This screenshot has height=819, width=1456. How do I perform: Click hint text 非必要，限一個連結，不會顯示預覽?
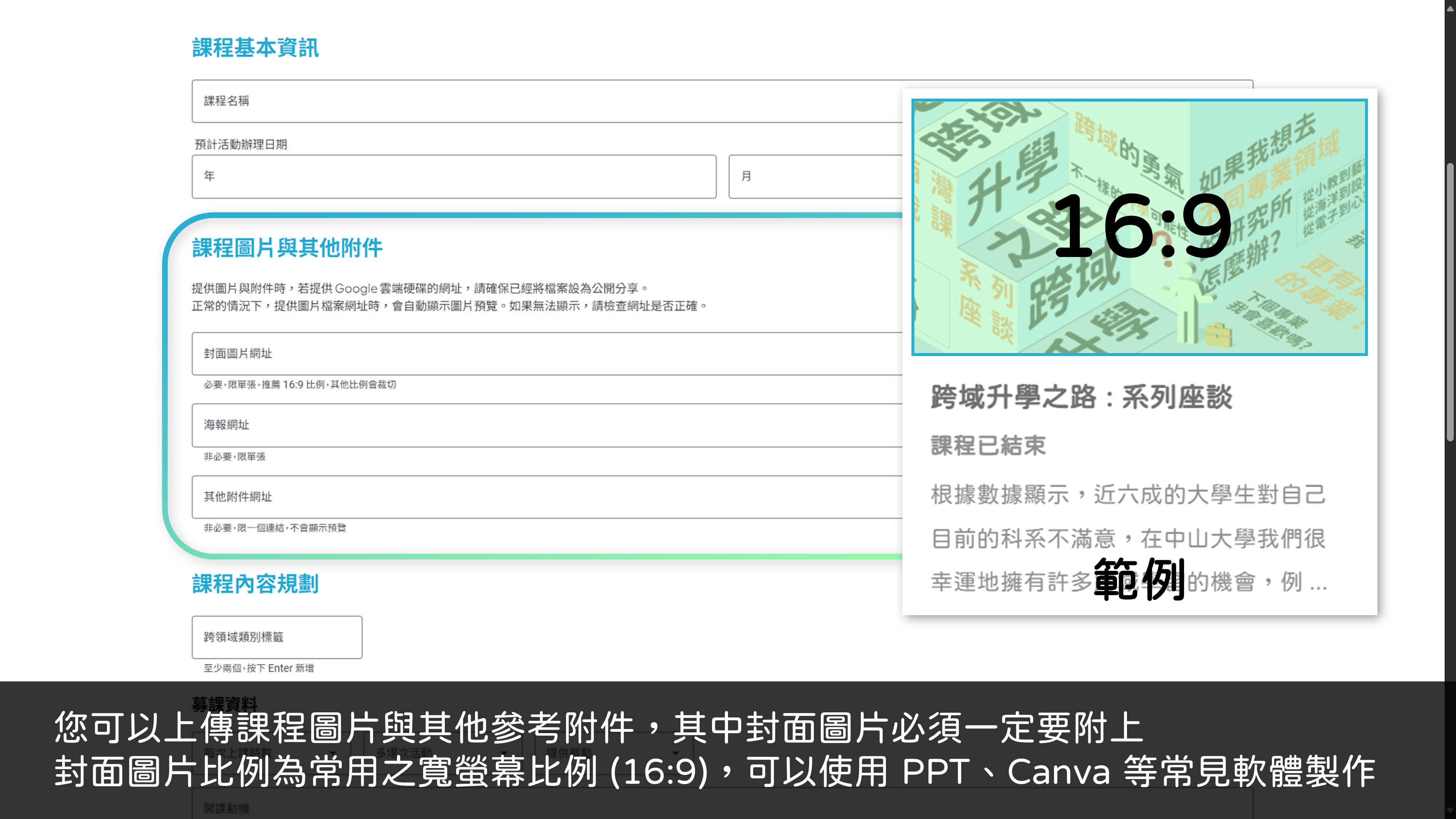click(275, 528)
